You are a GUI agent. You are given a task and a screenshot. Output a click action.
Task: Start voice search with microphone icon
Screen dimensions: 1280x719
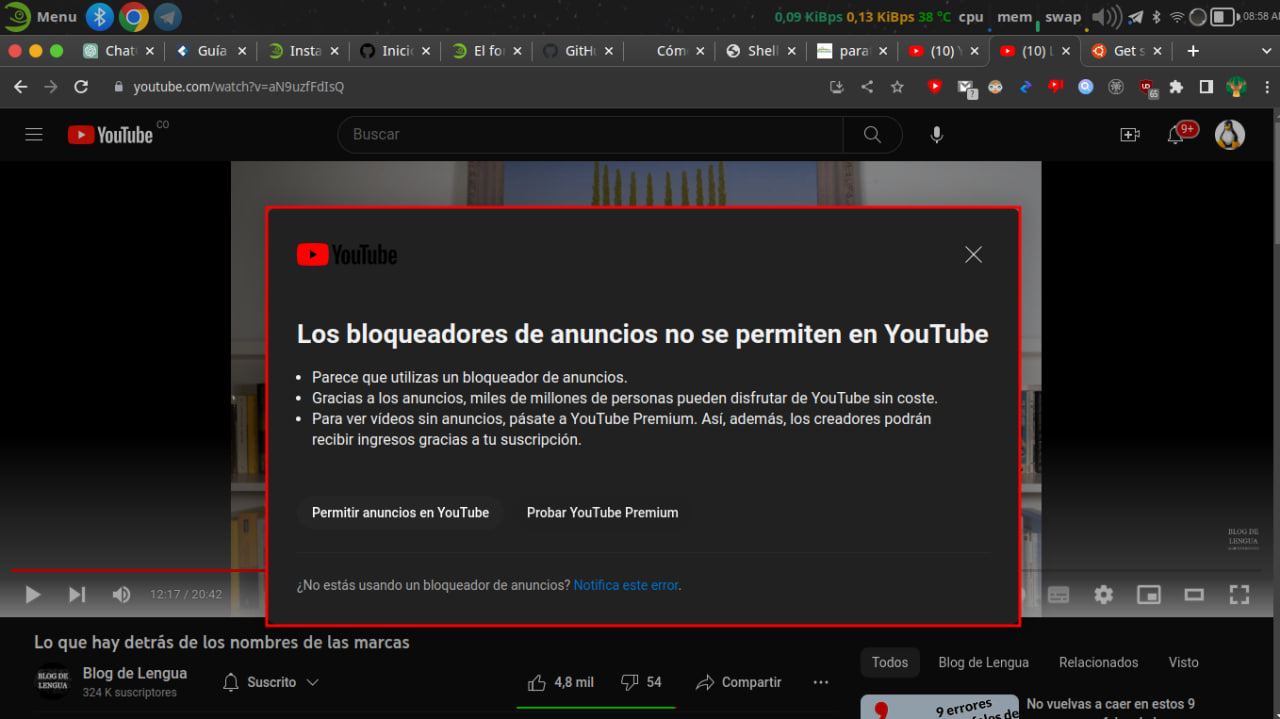(936, 134)
